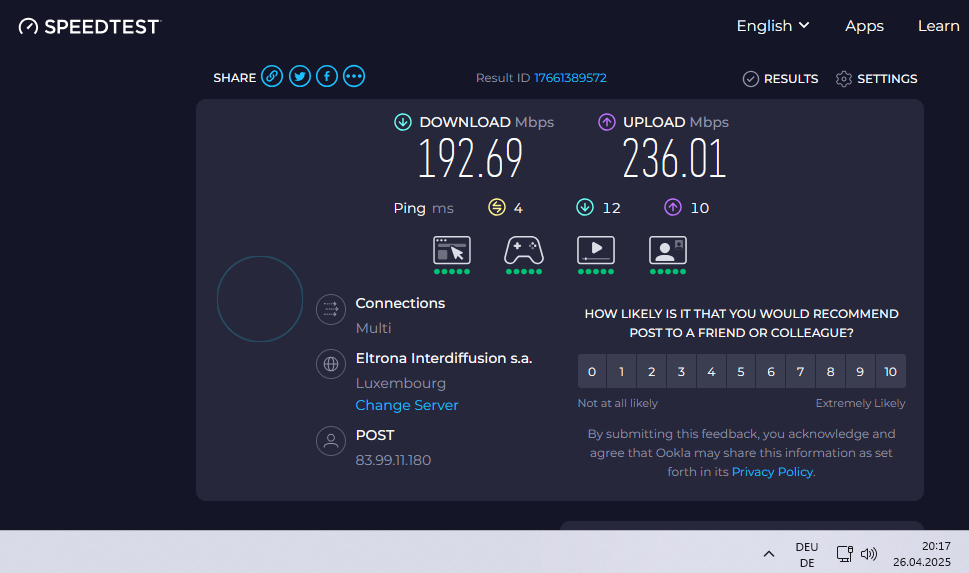
Task: Click the IP address 83.99.11.180
Action: point(393,461)
